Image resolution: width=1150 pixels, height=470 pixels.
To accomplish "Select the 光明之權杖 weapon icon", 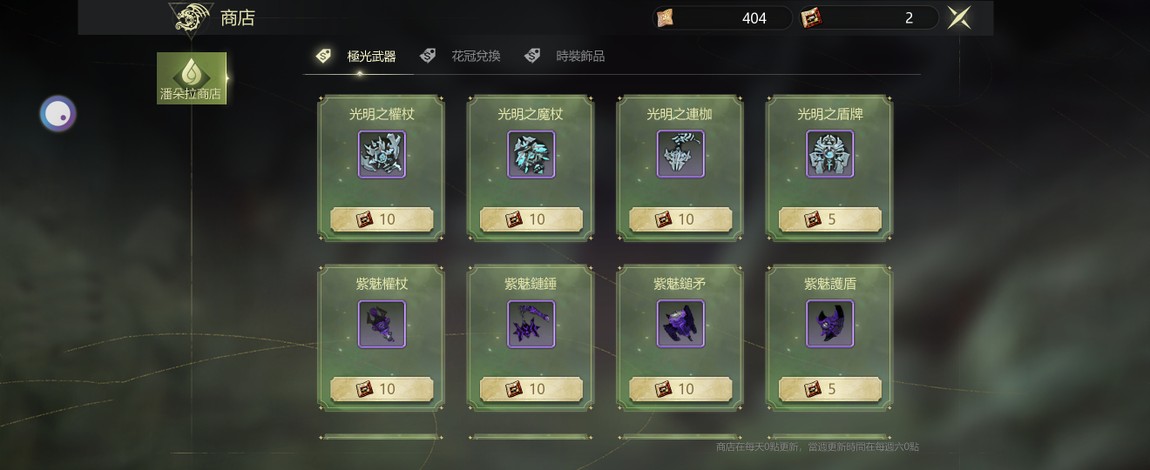I will [381, 154].
